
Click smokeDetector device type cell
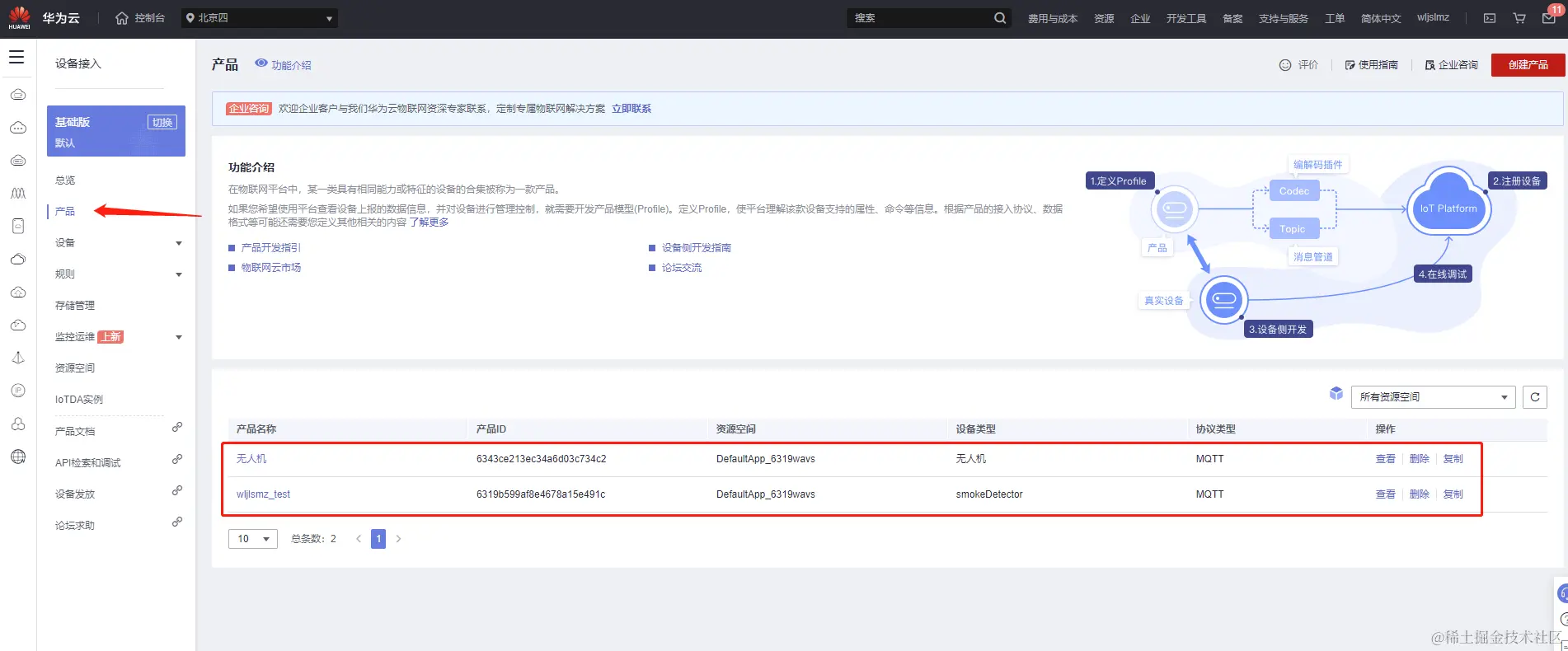tap(989, 494)
